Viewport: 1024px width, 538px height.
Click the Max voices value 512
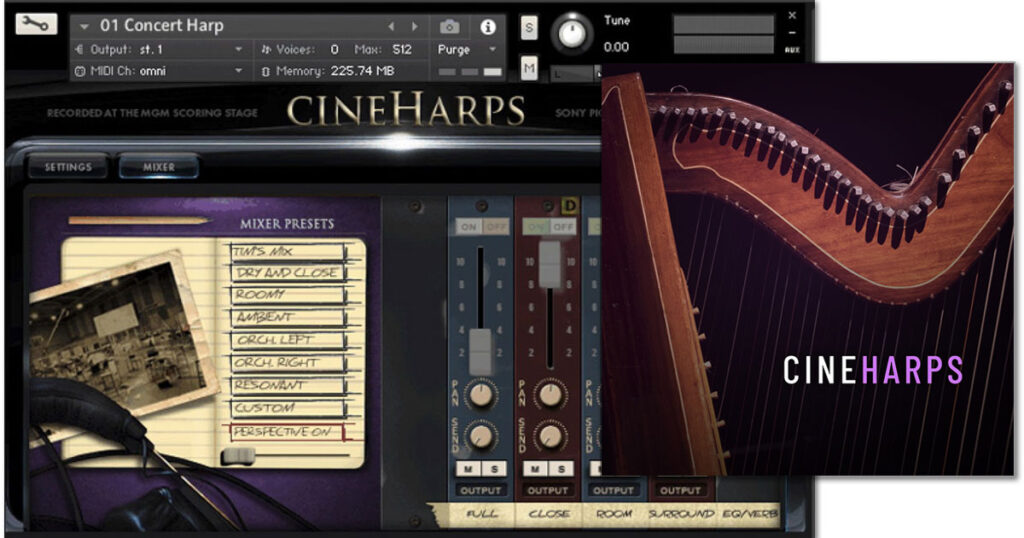coord(402,50)
